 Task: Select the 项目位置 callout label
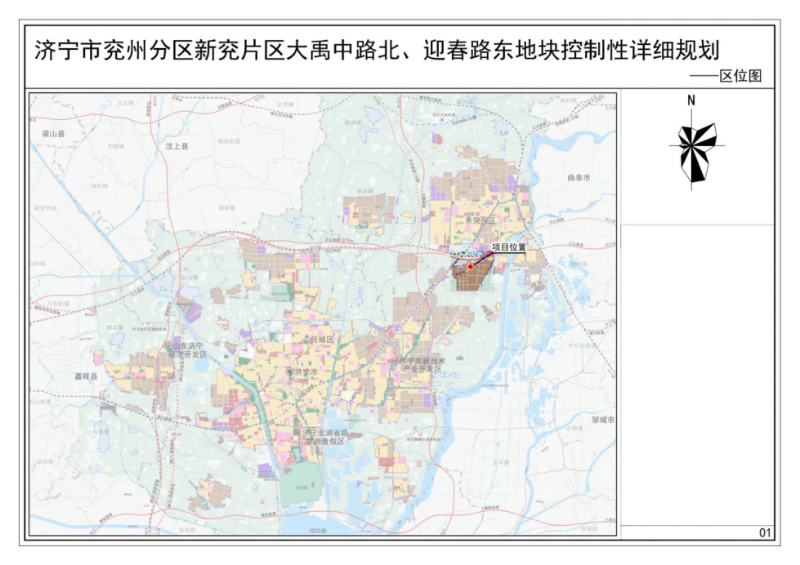[508, 246]
